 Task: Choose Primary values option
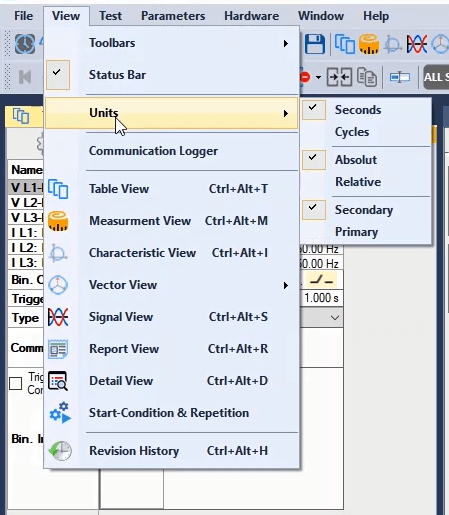pos(356,232)
